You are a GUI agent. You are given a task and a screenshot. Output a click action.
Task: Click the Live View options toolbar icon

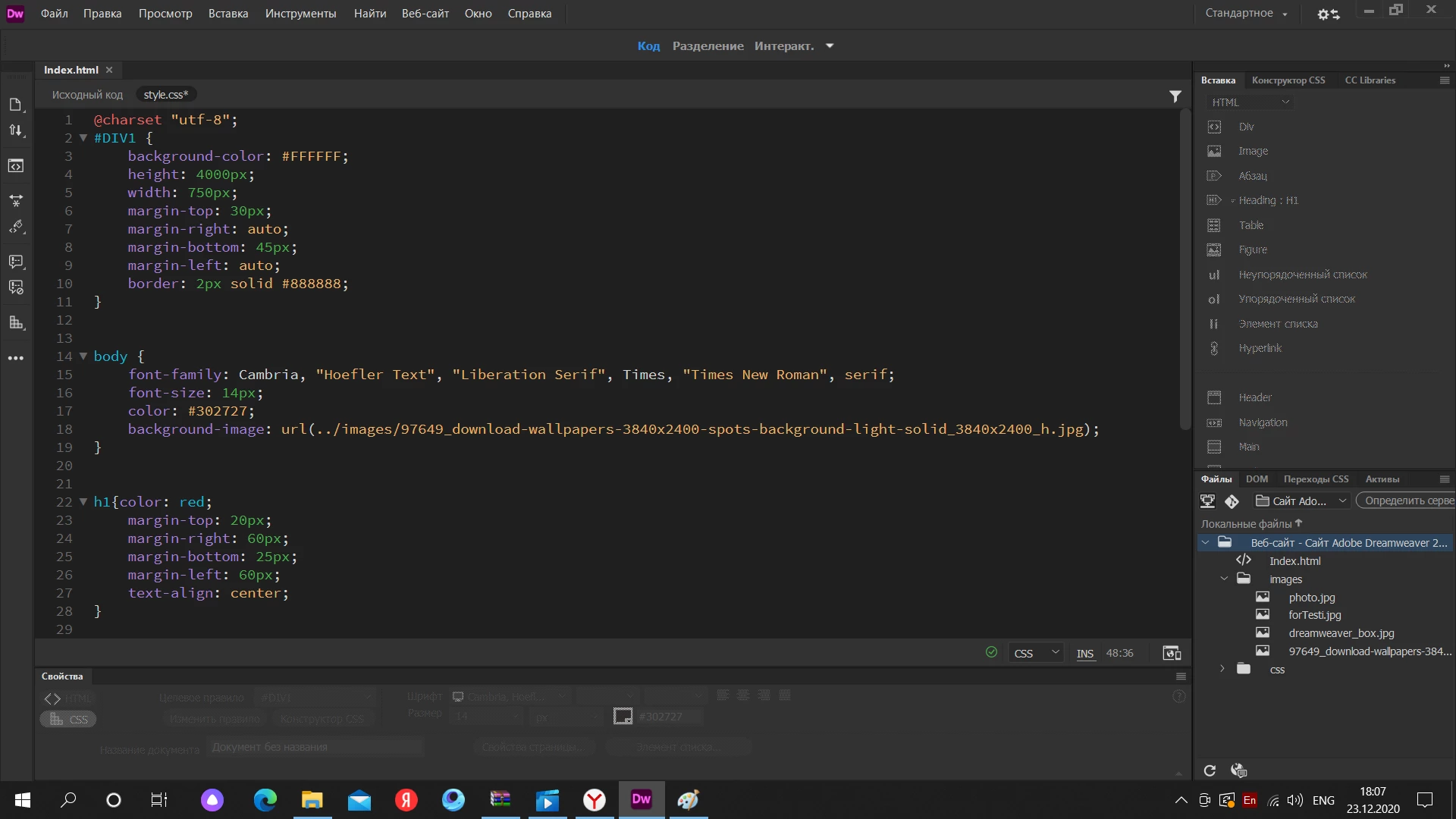[x=16, y=166]
